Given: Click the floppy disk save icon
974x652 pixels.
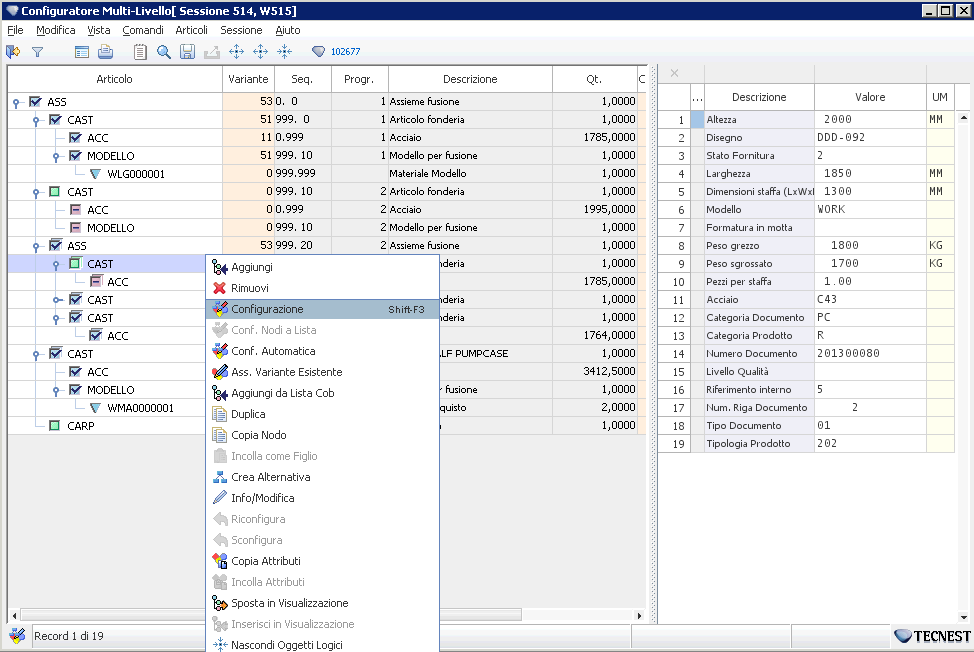Looking at the screenshot, I should (x=187, y=52).
